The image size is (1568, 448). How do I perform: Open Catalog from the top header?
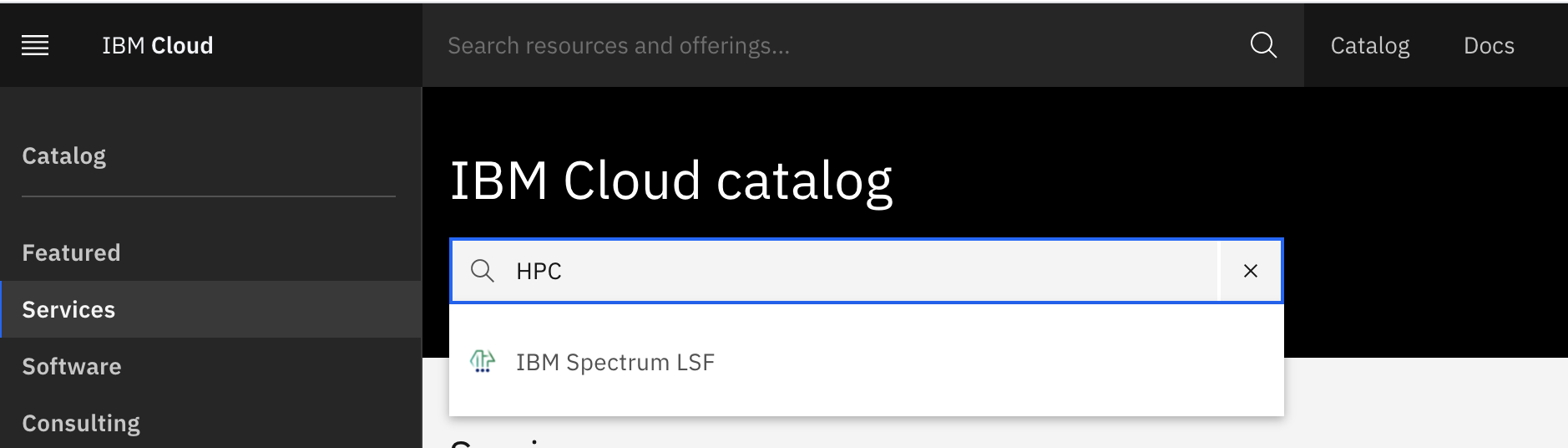click(1369, 45)
